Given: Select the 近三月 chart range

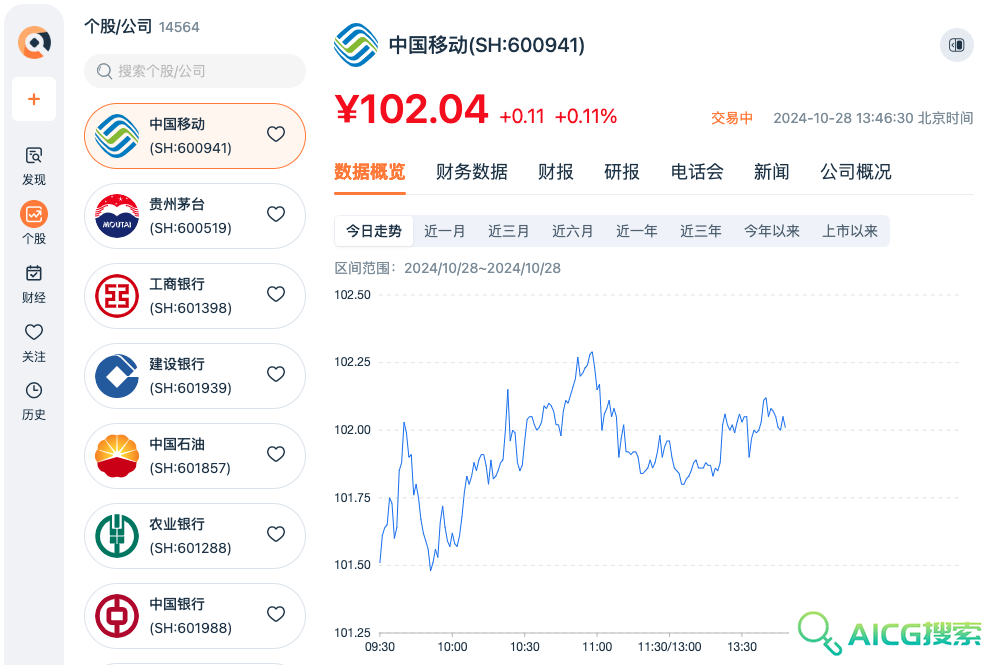Looking at the screenshot, I should pos(508,231).
